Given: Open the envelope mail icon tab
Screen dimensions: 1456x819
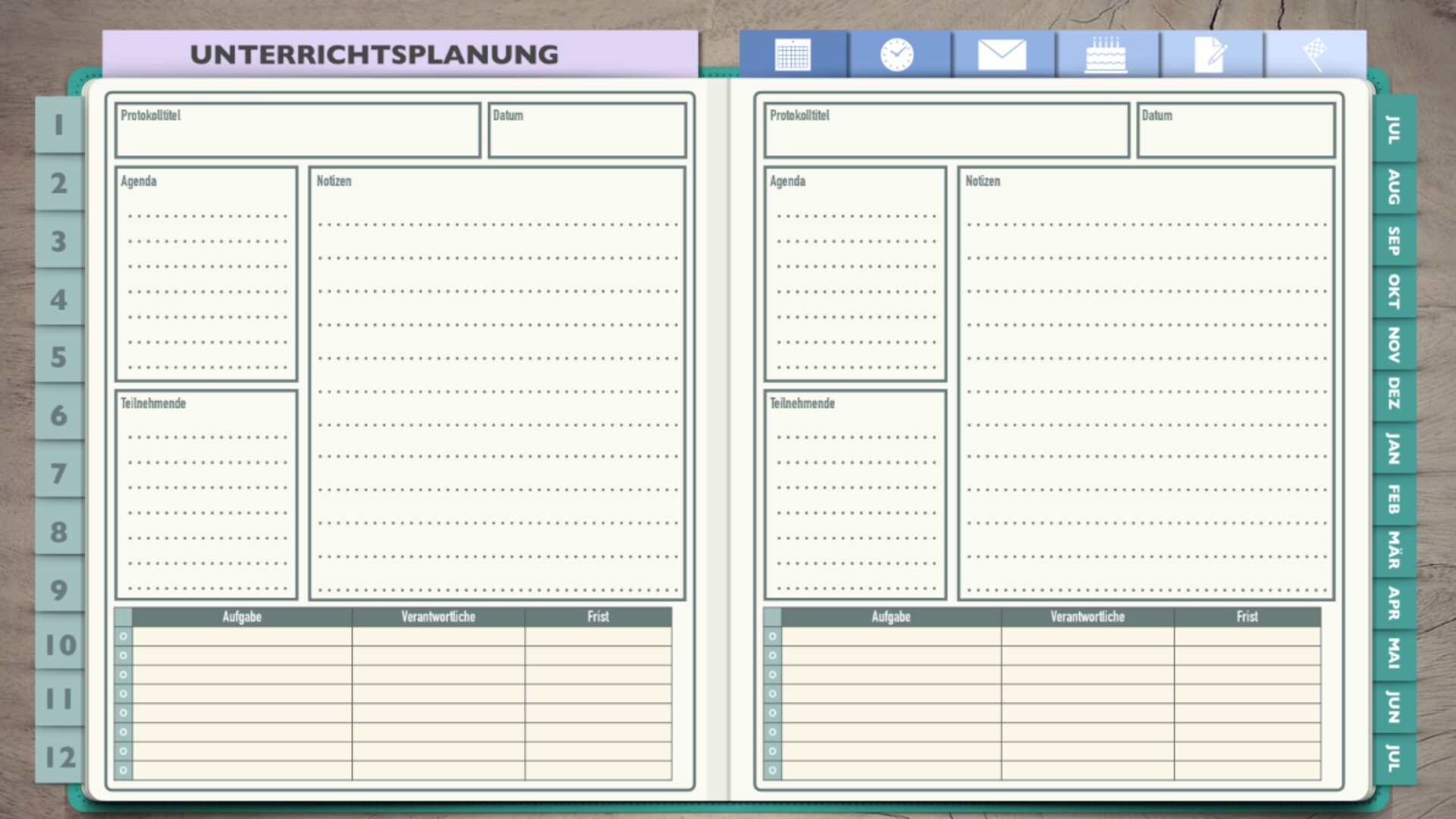Looking at the screenshot, I should click(1002, 55).
